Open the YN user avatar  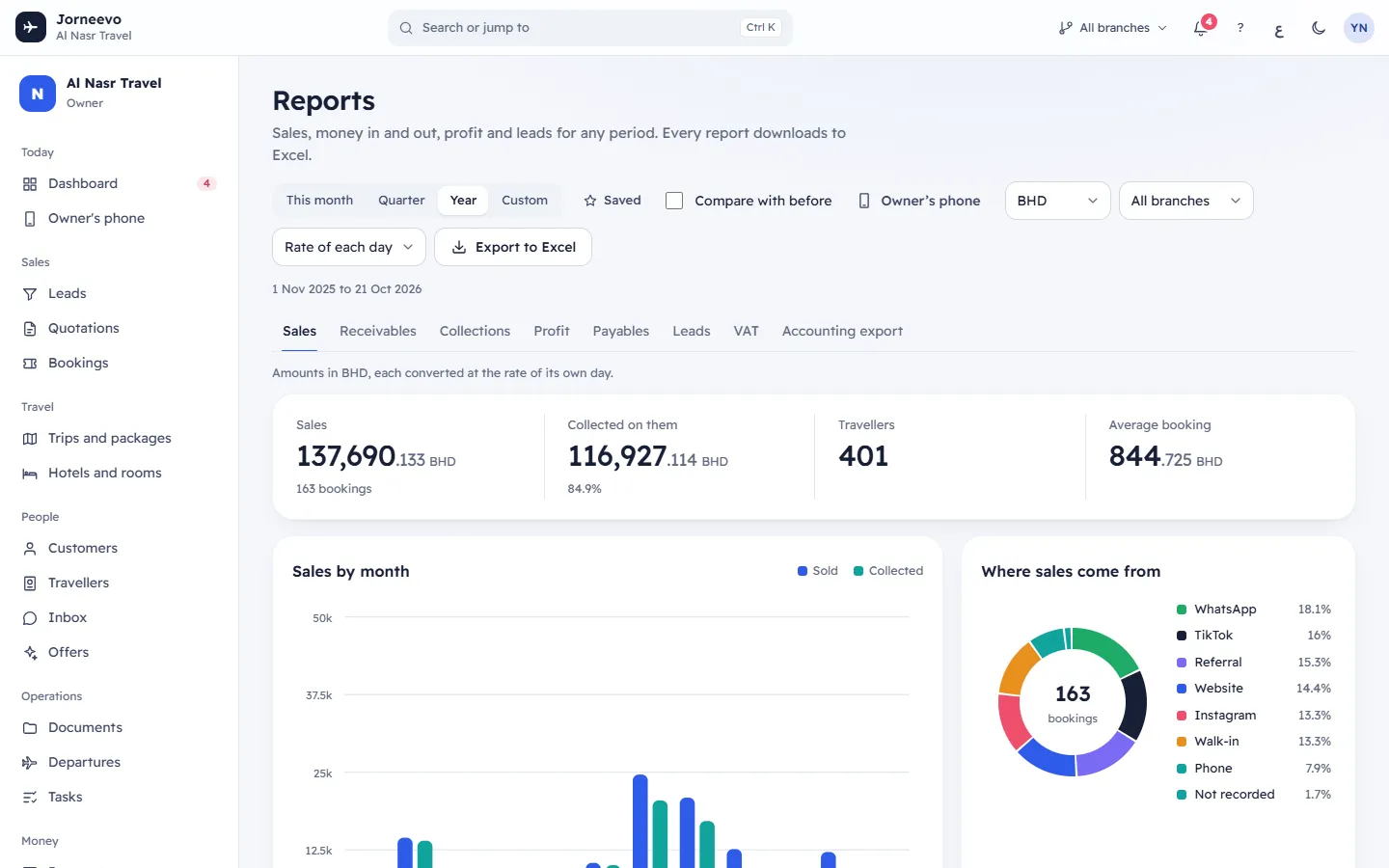point(1359,28)
